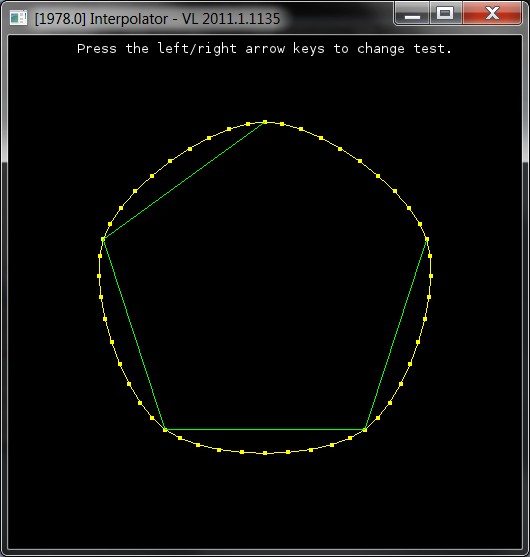Image resolution: width=530 pixels, height=557 pixels.
Task: Maximize the Interpolator window
Action: pos(445,13)
